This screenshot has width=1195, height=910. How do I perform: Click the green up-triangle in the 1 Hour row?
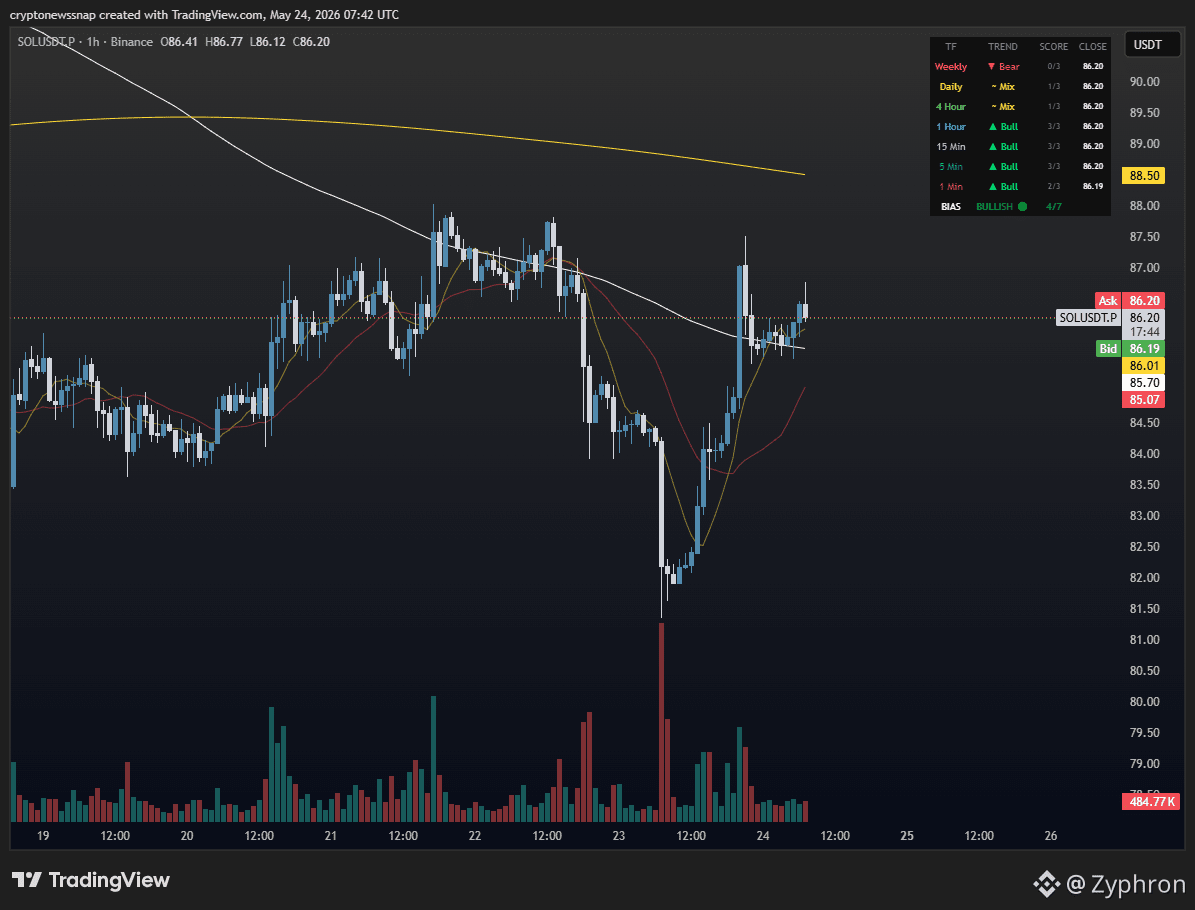point(992,127)
